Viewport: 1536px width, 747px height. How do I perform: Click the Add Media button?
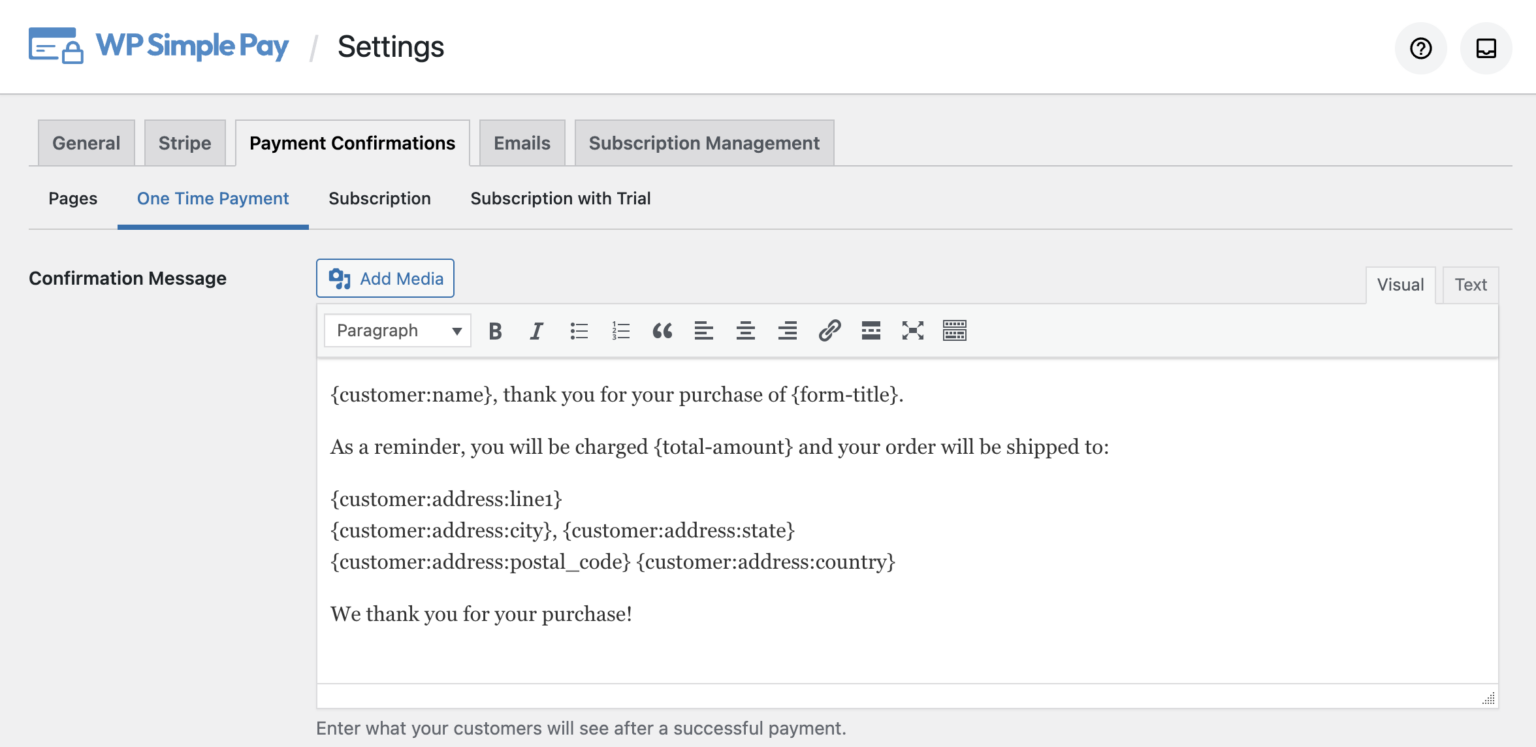tap(385, 278)
